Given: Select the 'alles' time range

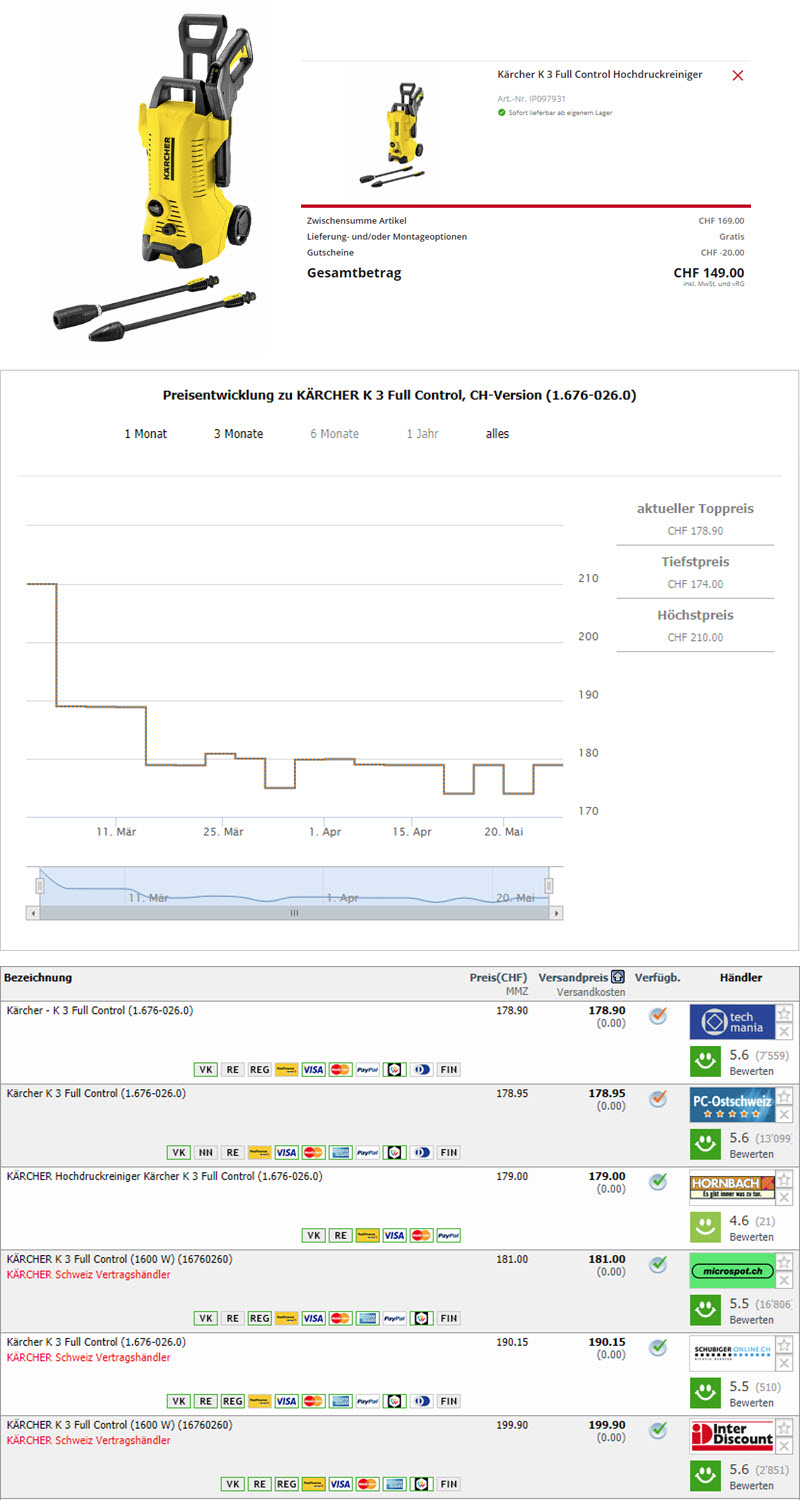Looking at the screenshot, I should (x=497, y=434).
